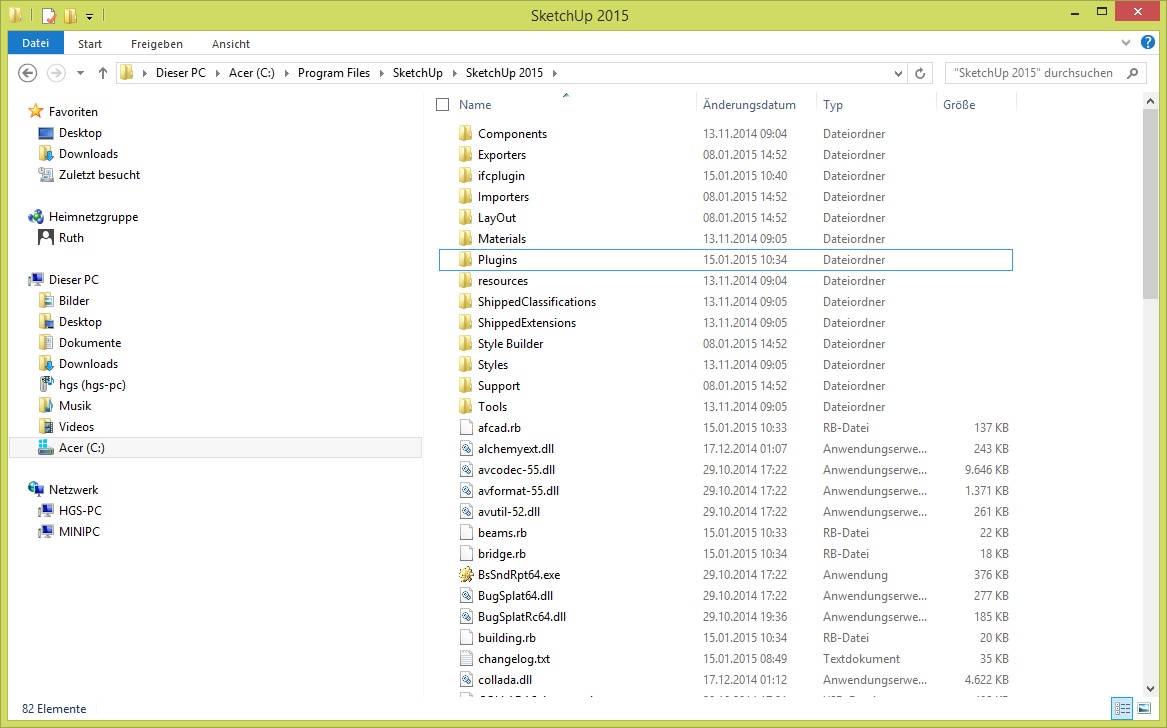Image resolution: width=1167 pixels, height=728 pixels.
Task: Sort files by Änderungsdatum column header
Action: point(749,105)
